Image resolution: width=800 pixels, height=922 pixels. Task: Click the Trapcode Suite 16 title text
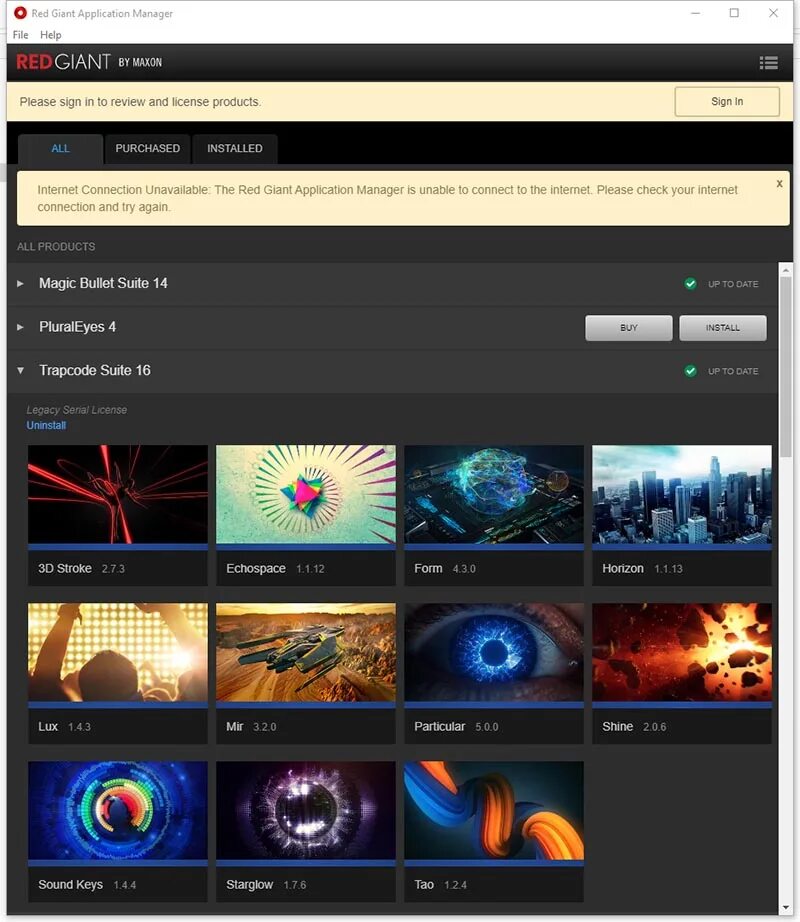pyautogui.click(x=95, y=370)
